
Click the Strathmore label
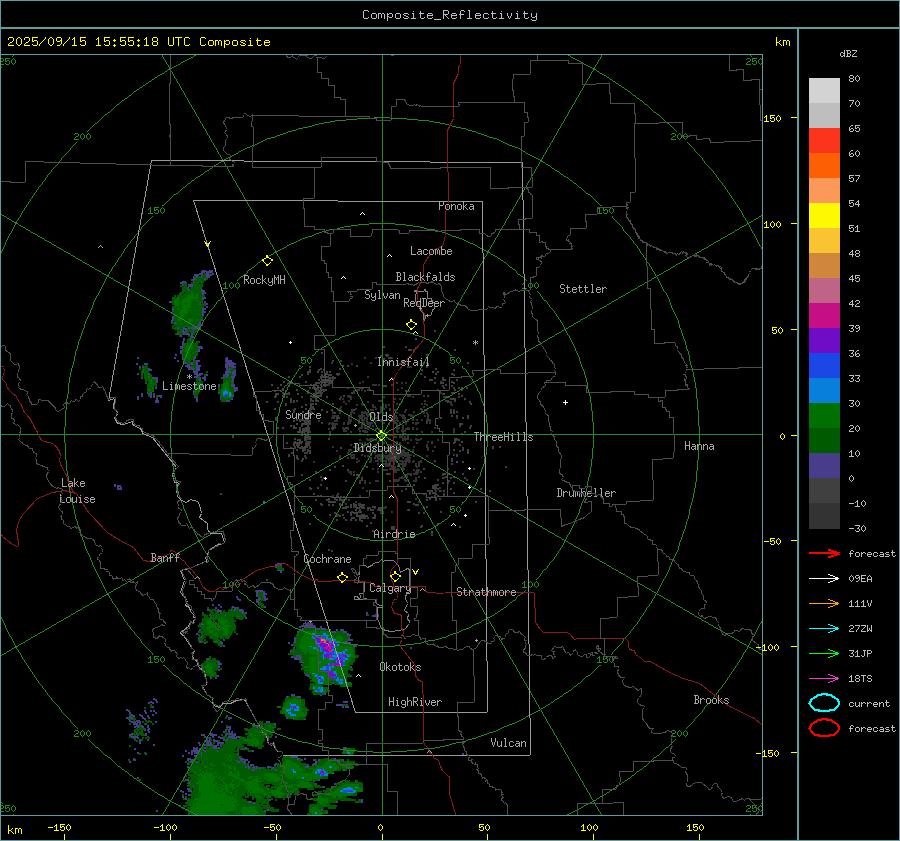pos(486,592)
